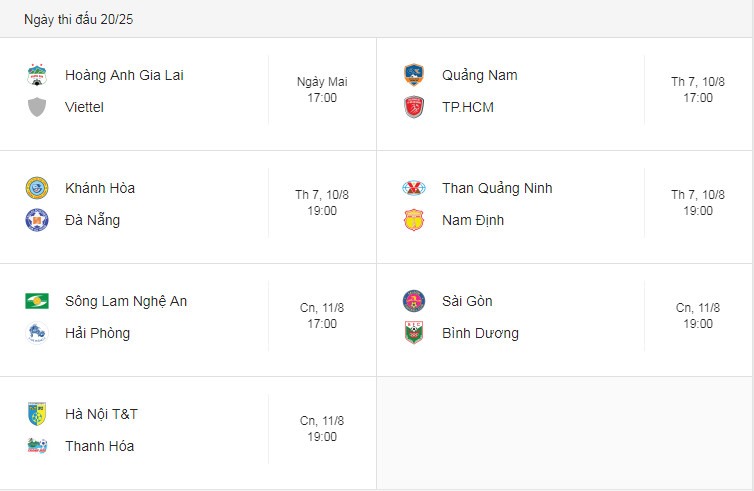Open the Hoàng Anh Gia Lai team name

124,76
